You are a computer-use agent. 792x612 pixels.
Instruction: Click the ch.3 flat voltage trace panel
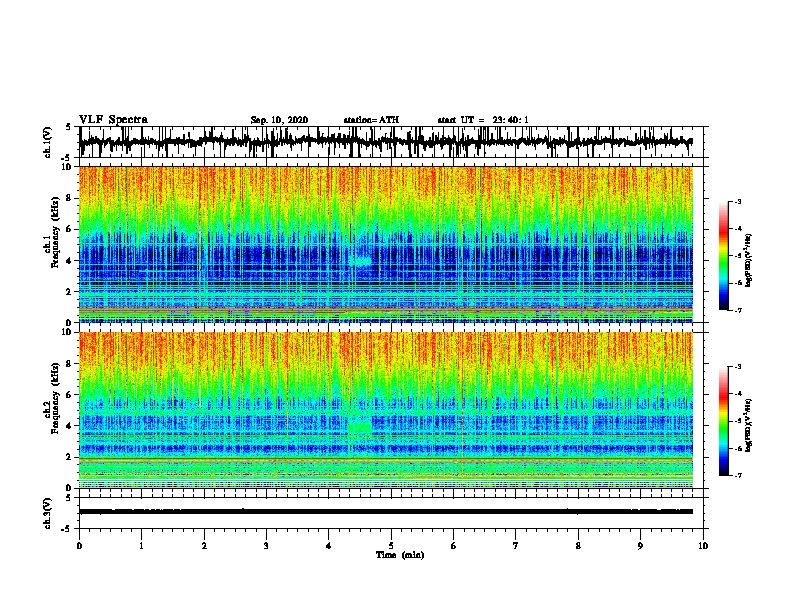(x=391, y=513)
